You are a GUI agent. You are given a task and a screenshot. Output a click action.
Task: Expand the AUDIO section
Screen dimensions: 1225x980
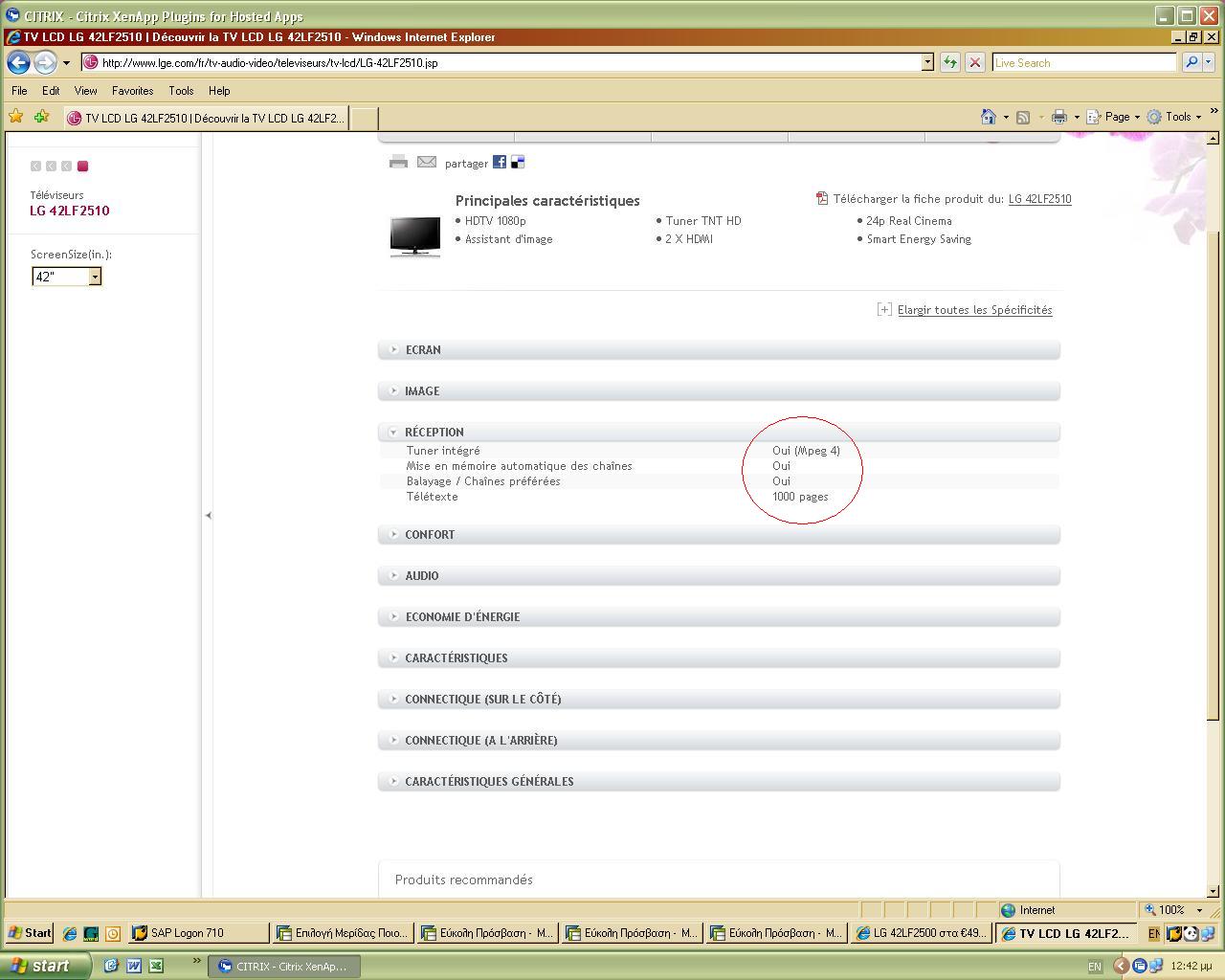719,575
